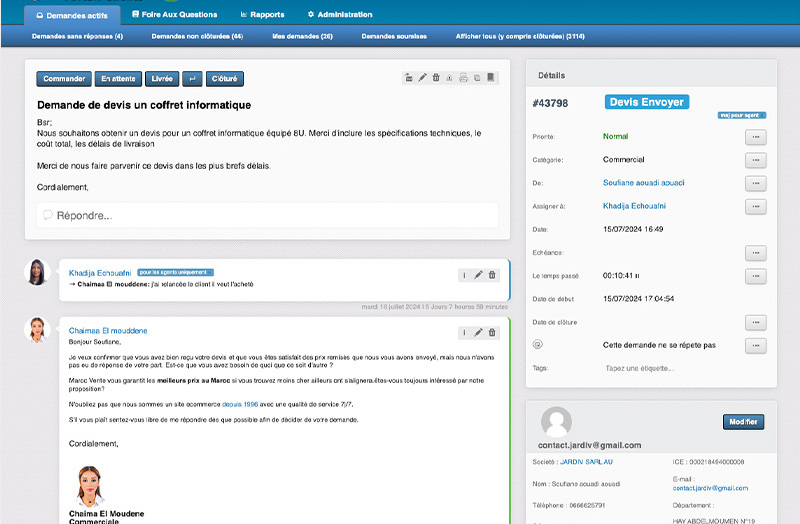Viewport: 800px width, 524px height.
Task: Edit Khadija Echouafni's note with pencil icon
Action: click(x=478, y=275)
